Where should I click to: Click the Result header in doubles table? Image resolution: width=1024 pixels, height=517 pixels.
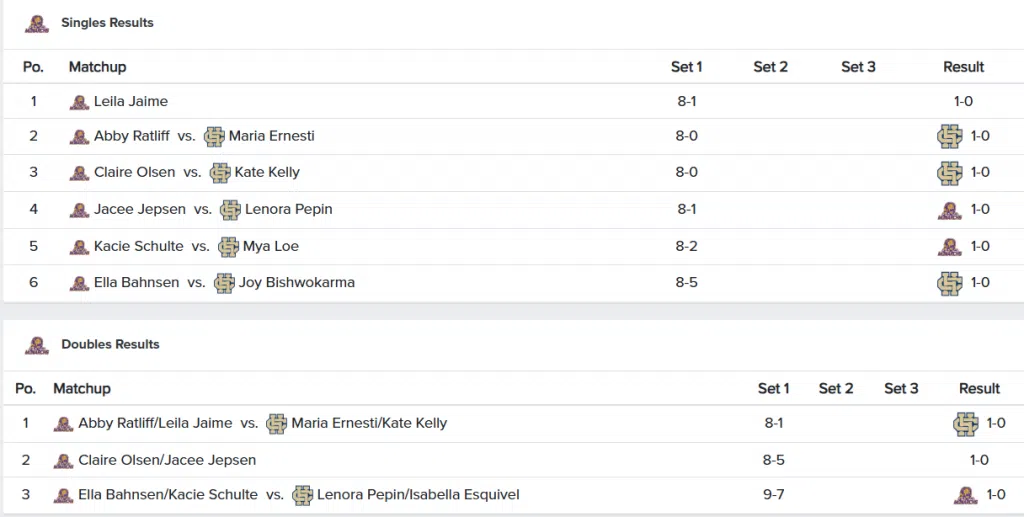click(x=979, y=389)
